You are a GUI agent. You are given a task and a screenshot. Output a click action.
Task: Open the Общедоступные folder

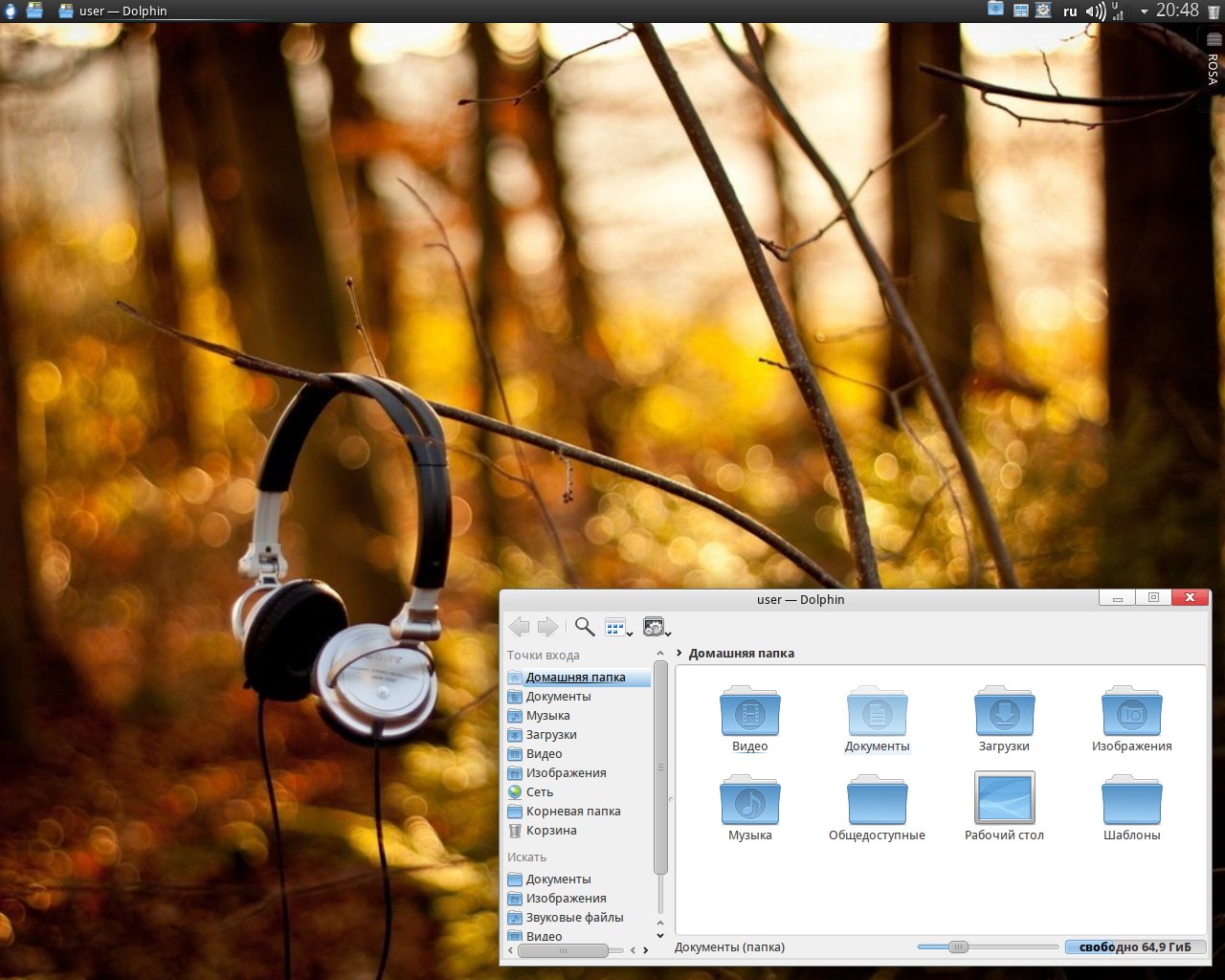click(x=877, y=802)
